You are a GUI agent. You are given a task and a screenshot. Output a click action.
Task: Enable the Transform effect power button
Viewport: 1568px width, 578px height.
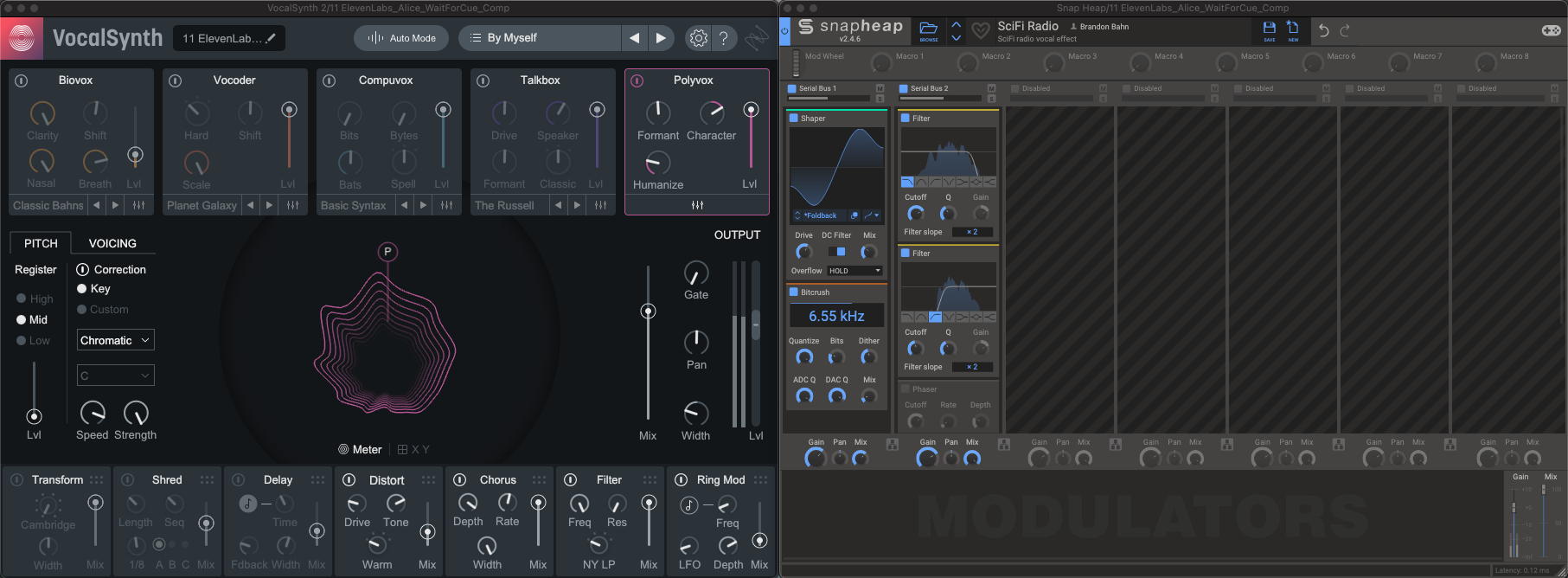coord(16,479)
